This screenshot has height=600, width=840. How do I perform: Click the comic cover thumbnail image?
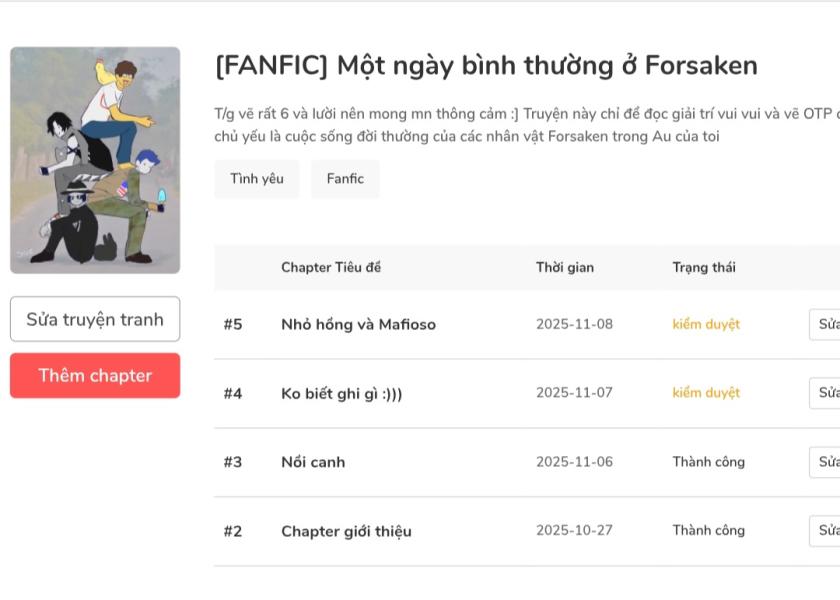[95, 160]
